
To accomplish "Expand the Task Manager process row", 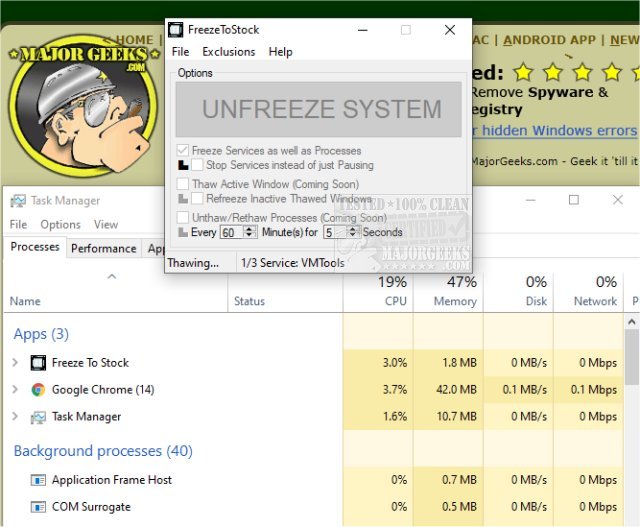I will coord(15,417).
